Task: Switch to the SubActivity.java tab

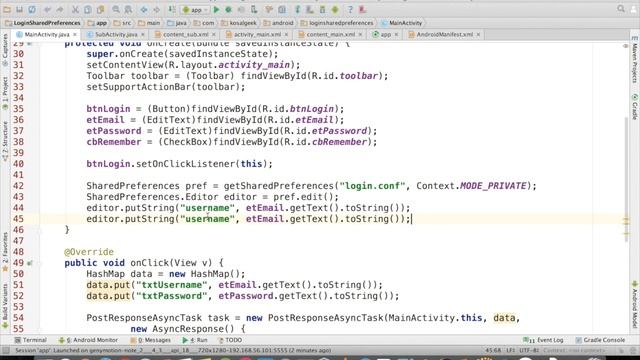Action: pos(116,34)
